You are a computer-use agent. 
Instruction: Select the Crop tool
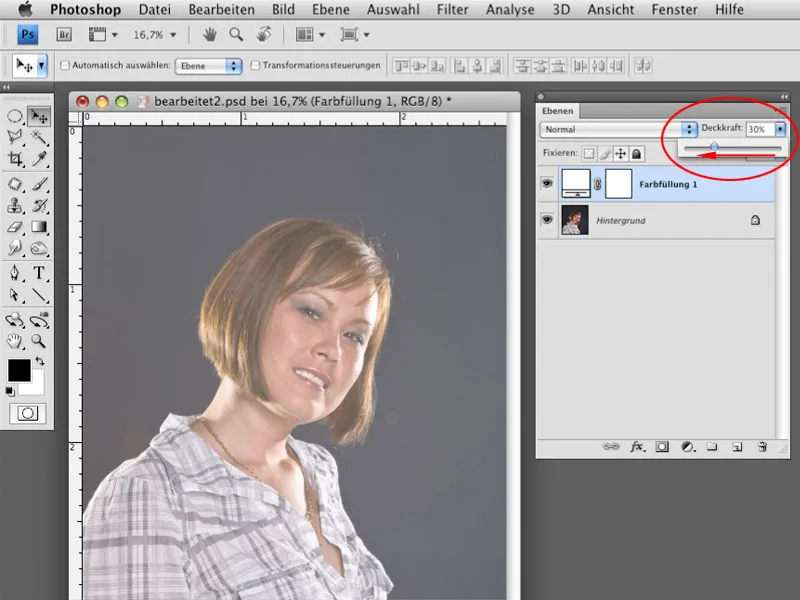(15, 159)
